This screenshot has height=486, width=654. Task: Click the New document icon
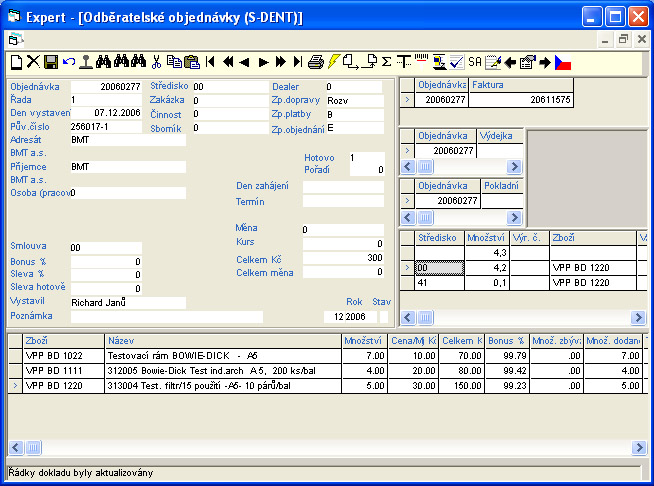click(x=15, y=62)
